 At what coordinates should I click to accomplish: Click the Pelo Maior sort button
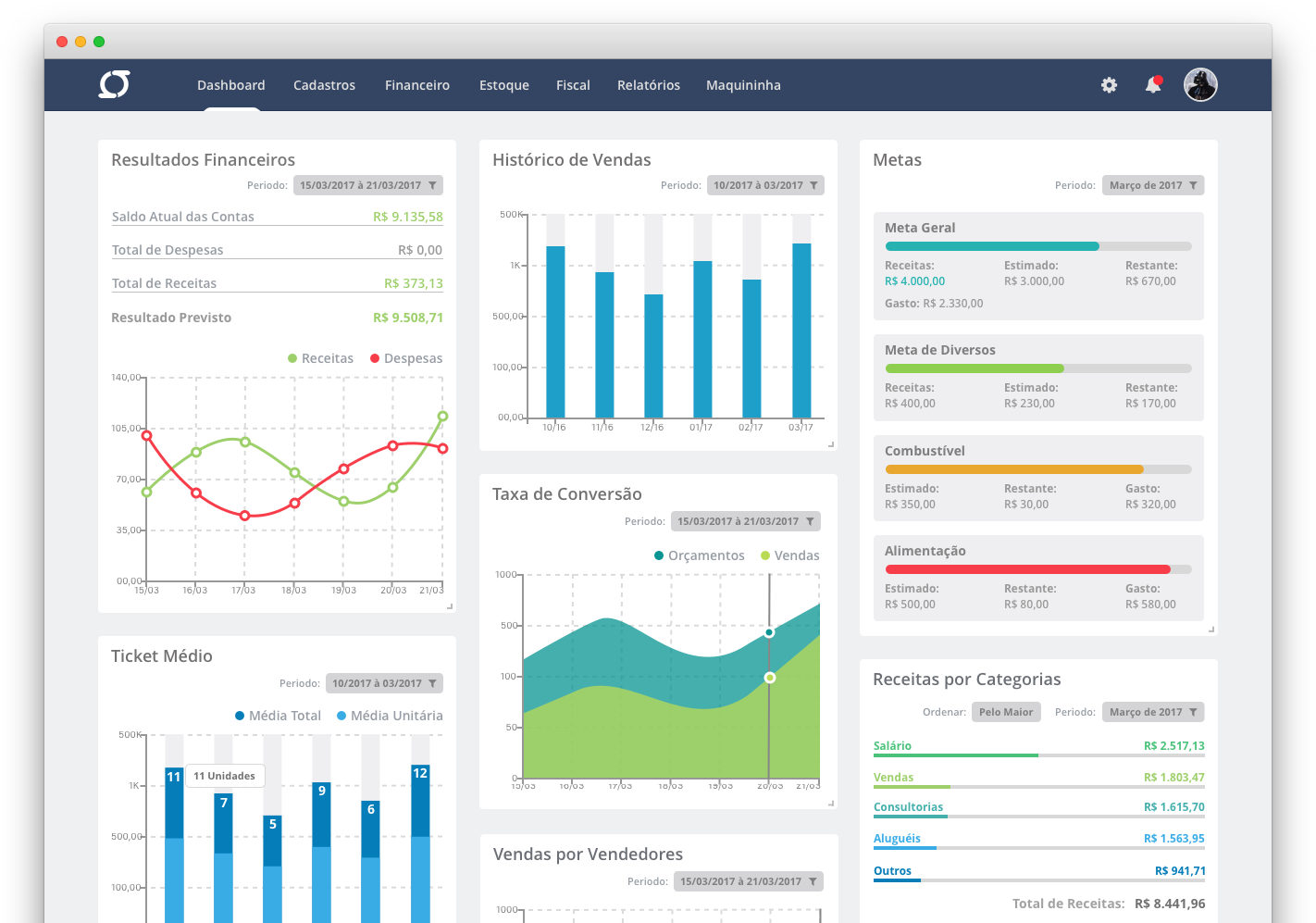[x=1006, y=712]
